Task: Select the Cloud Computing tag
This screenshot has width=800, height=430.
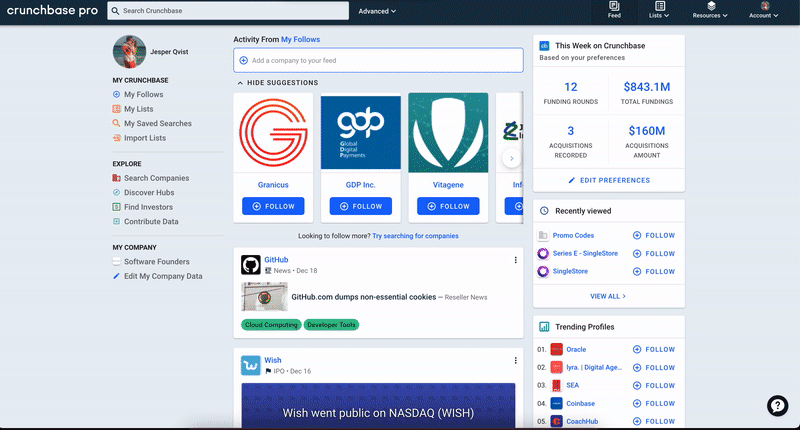Action: [x=271, y=325]
